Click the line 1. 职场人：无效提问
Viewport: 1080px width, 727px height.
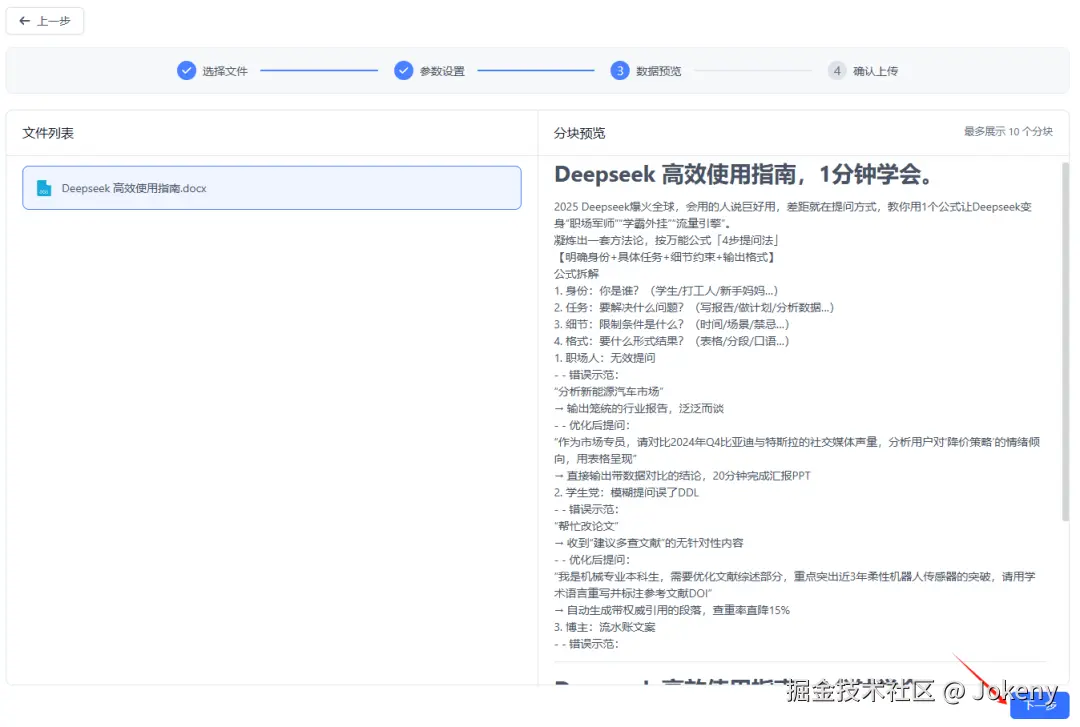pyautogui.click(x=605, y=358)
